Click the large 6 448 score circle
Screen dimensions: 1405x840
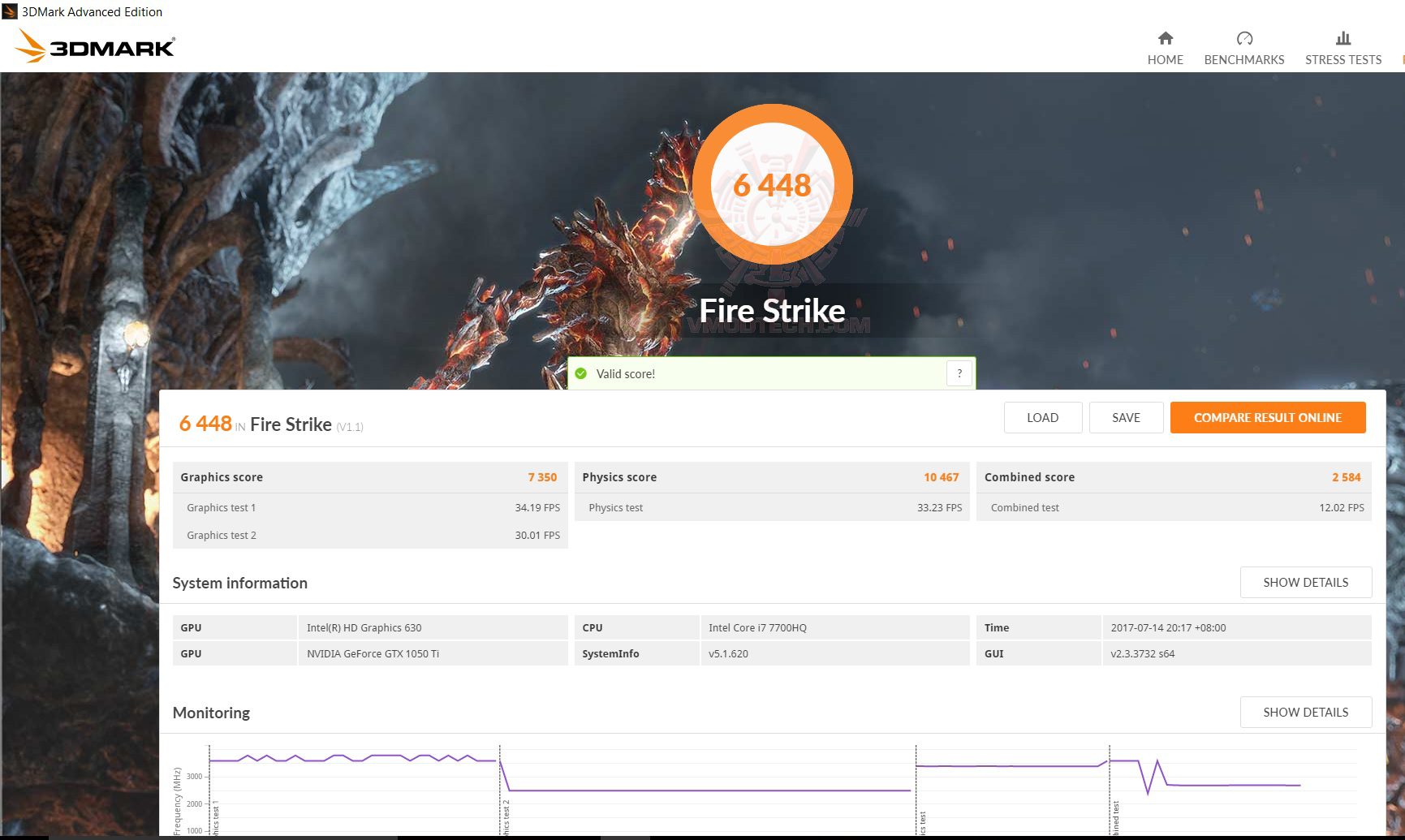(772, 183)
